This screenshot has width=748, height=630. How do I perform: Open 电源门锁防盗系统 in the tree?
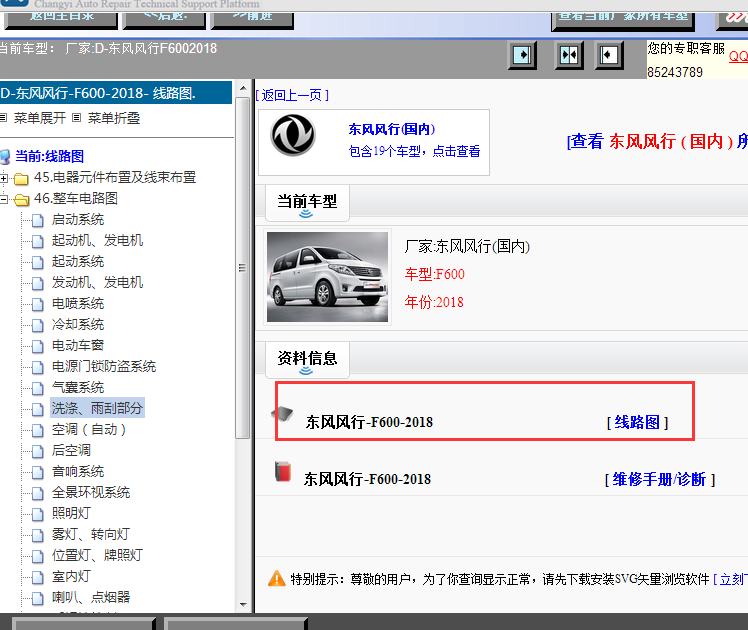[104, 366]
